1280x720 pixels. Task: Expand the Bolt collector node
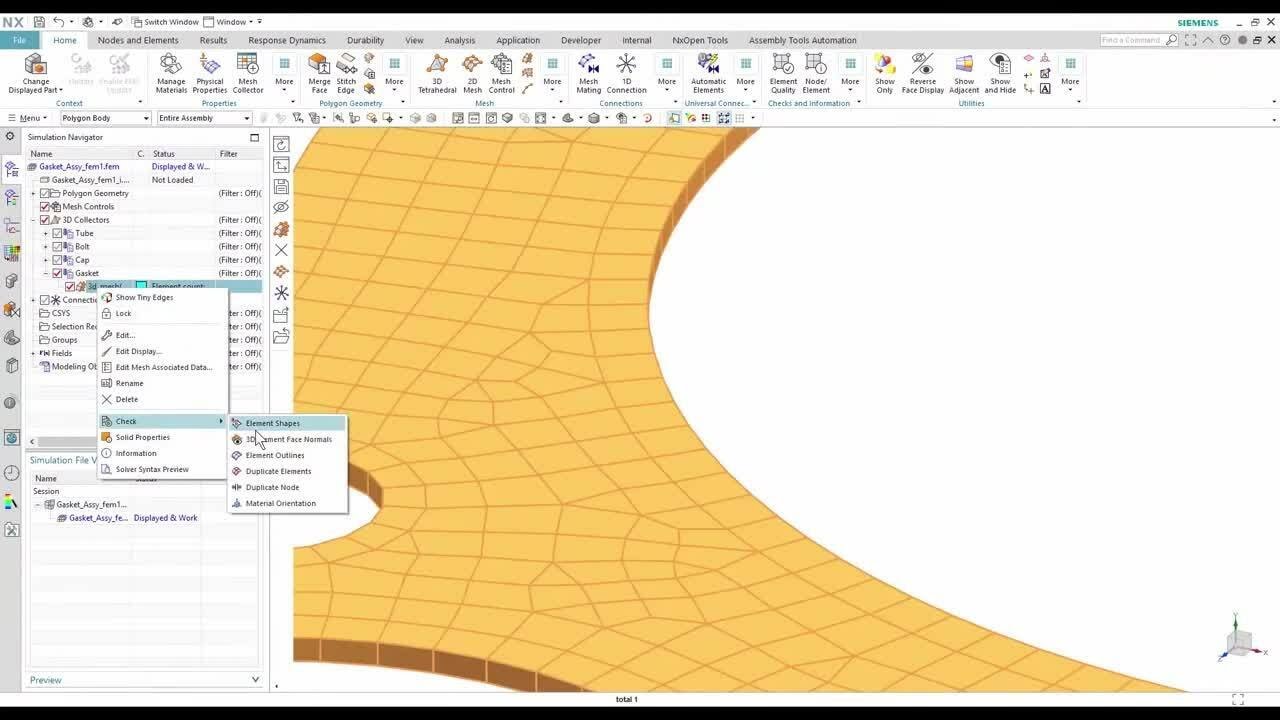coord(45,246)
